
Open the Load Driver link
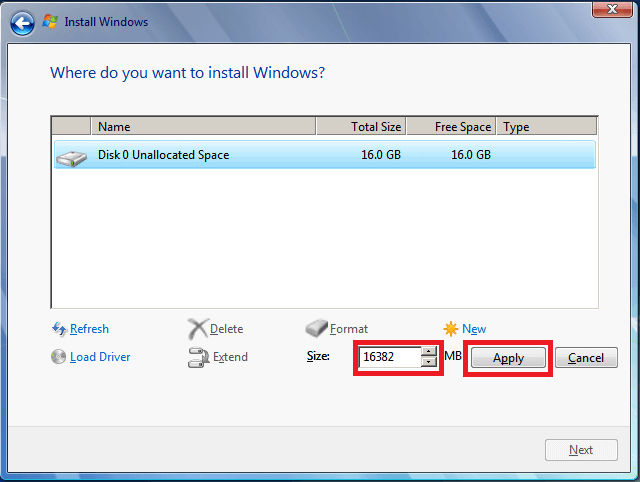(100, 357)
